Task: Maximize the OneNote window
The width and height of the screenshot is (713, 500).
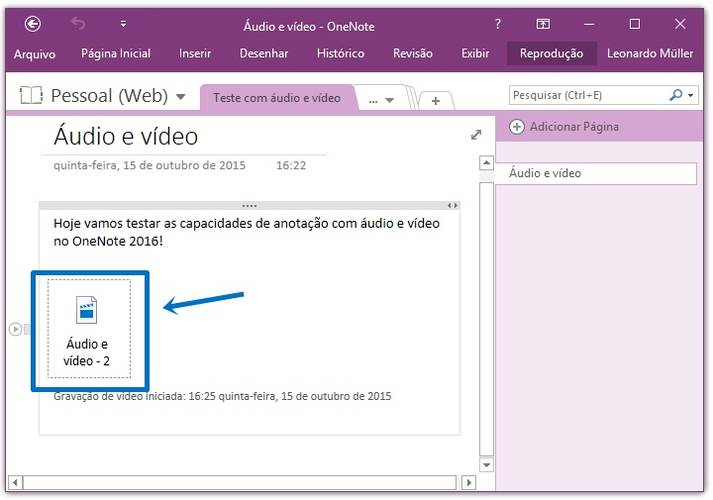Action: [x=635, y=24]
